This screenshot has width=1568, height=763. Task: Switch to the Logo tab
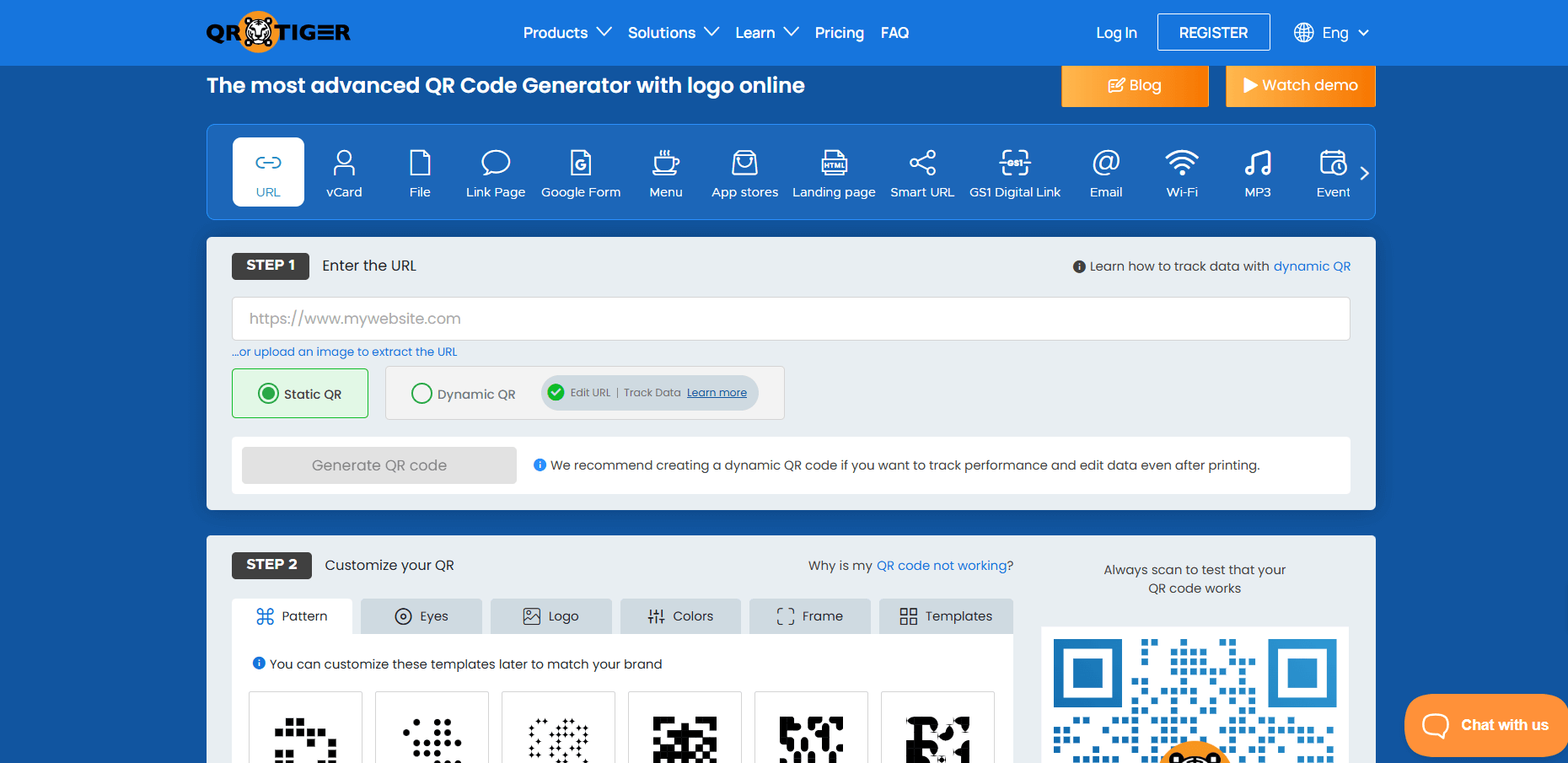tap(551, 616)
